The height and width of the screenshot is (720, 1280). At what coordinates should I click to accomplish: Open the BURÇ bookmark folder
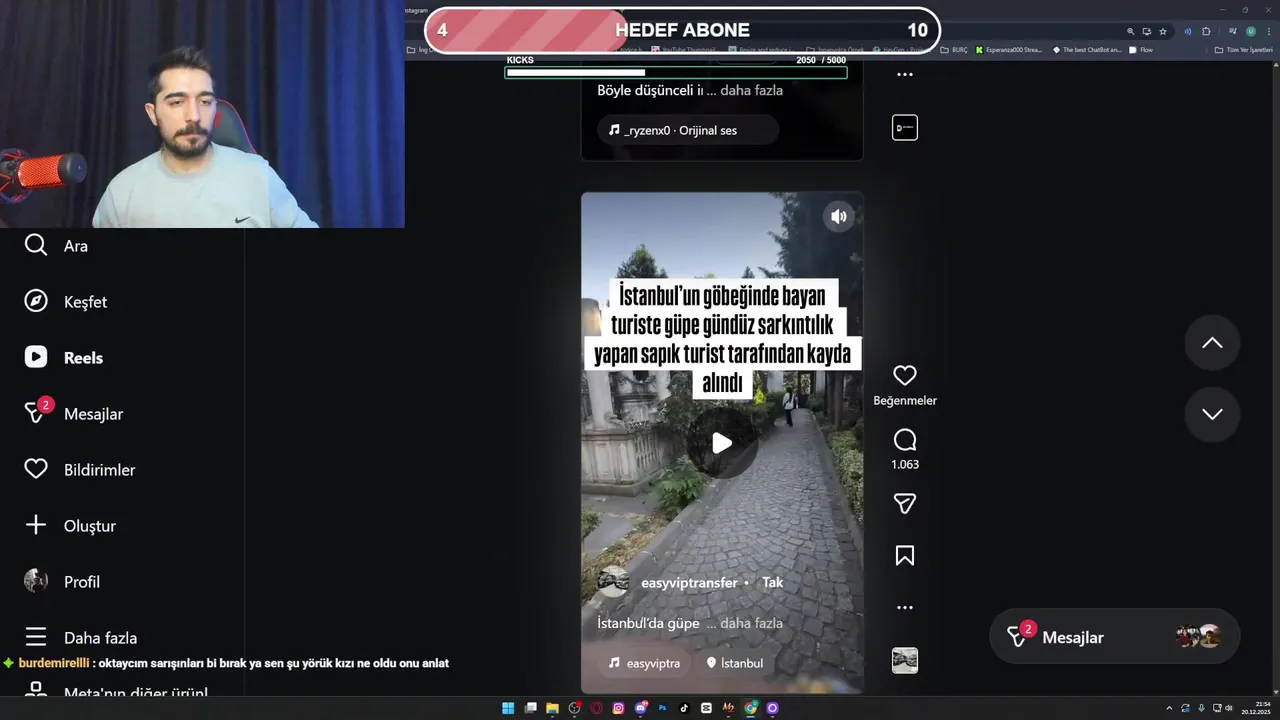point(954,49)
